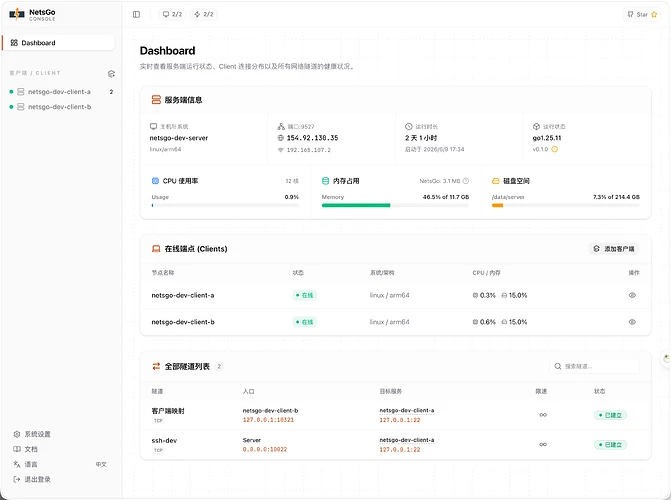Click the internal IP 192.168.107.2
Screen dimensions: 671x500
point(309,150)
